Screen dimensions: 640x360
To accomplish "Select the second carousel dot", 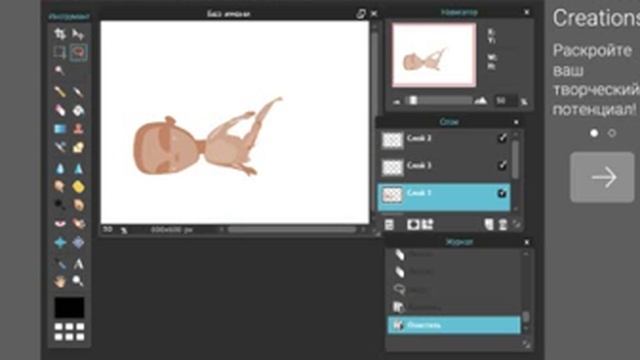I will (x=612, y=133).
